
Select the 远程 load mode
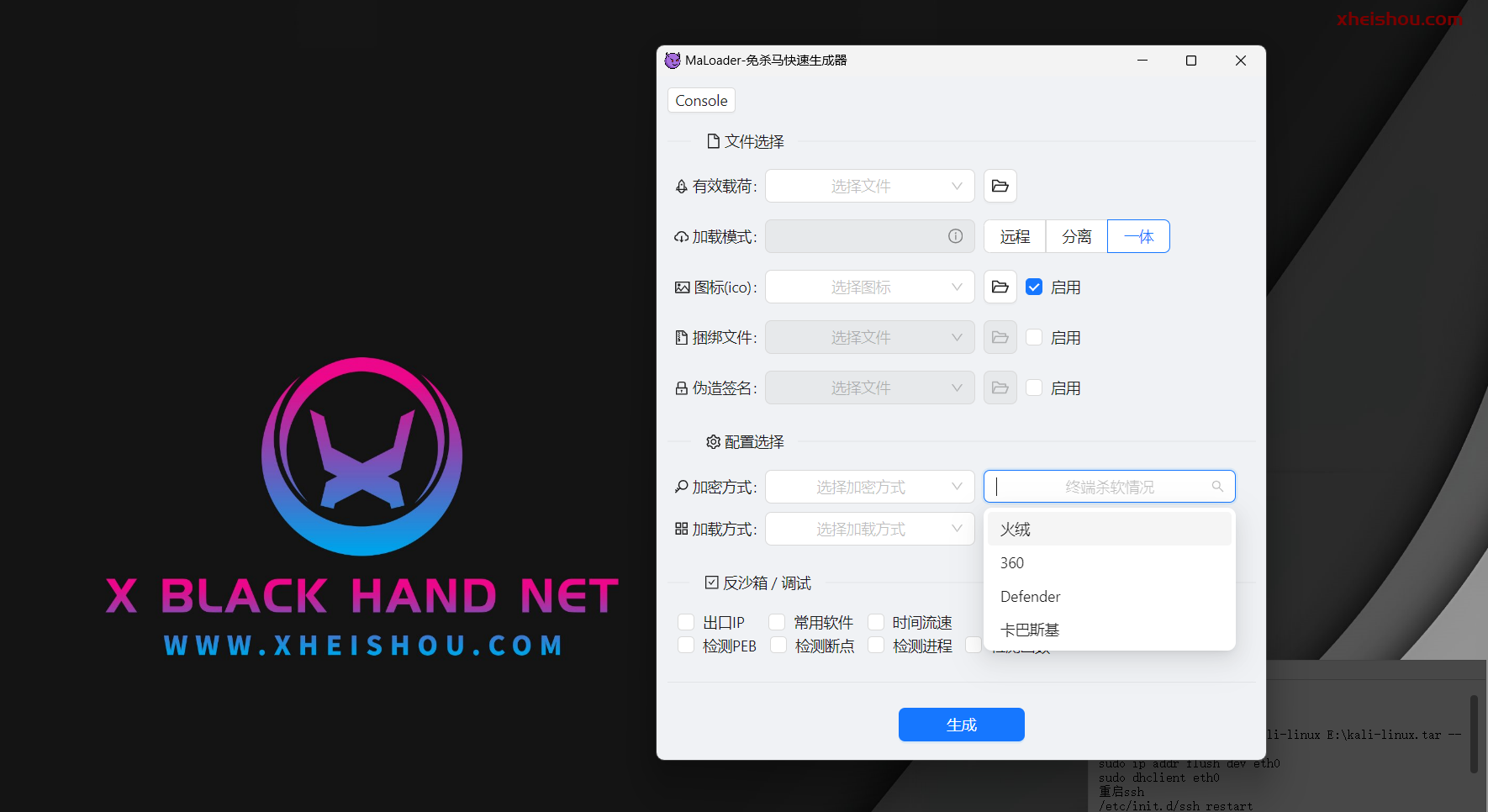click(x=1015, y=236)
